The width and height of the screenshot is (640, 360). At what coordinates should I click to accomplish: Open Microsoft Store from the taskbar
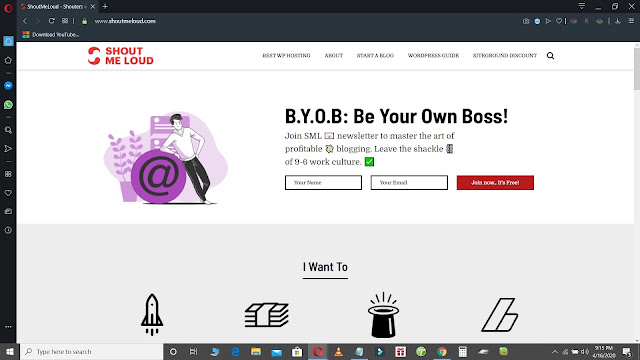297,351
